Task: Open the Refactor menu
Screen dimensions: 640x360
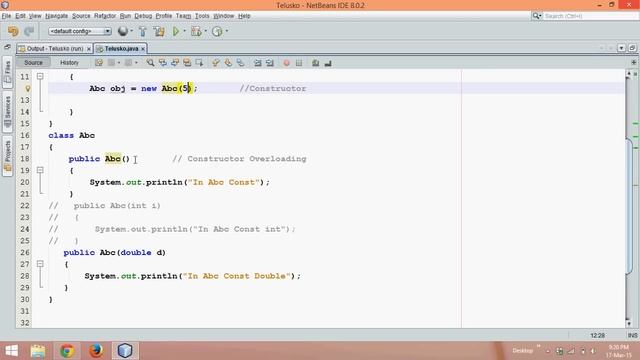Action: click(105, 16)
